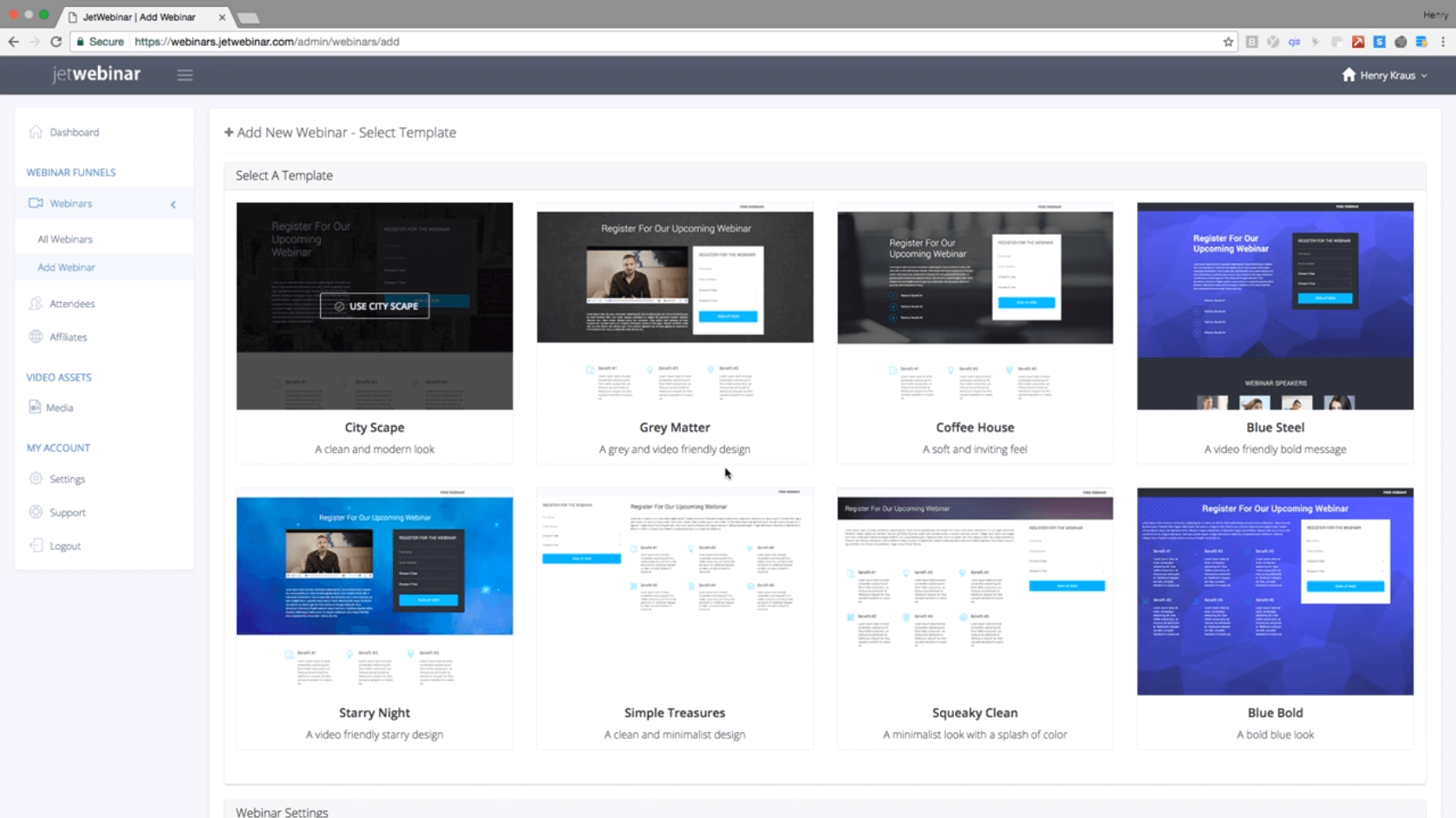
Task: Open Settings via the gear icon
Action: click(x=36, y=479)
